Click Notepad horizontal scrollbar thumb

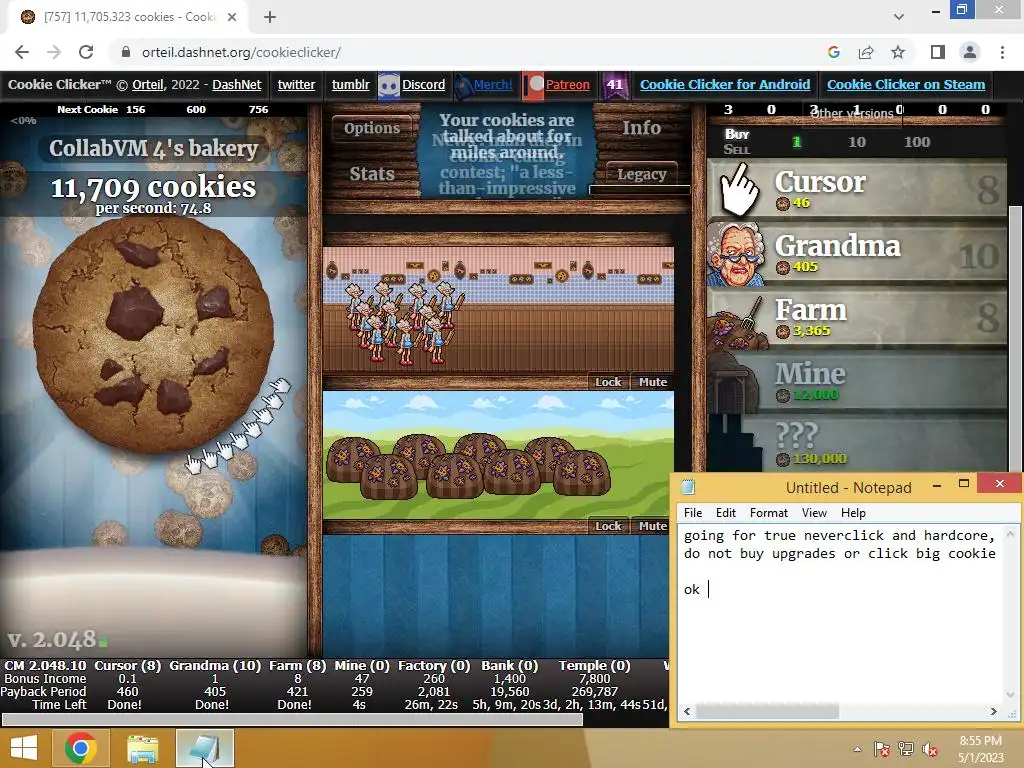[767, 711]
